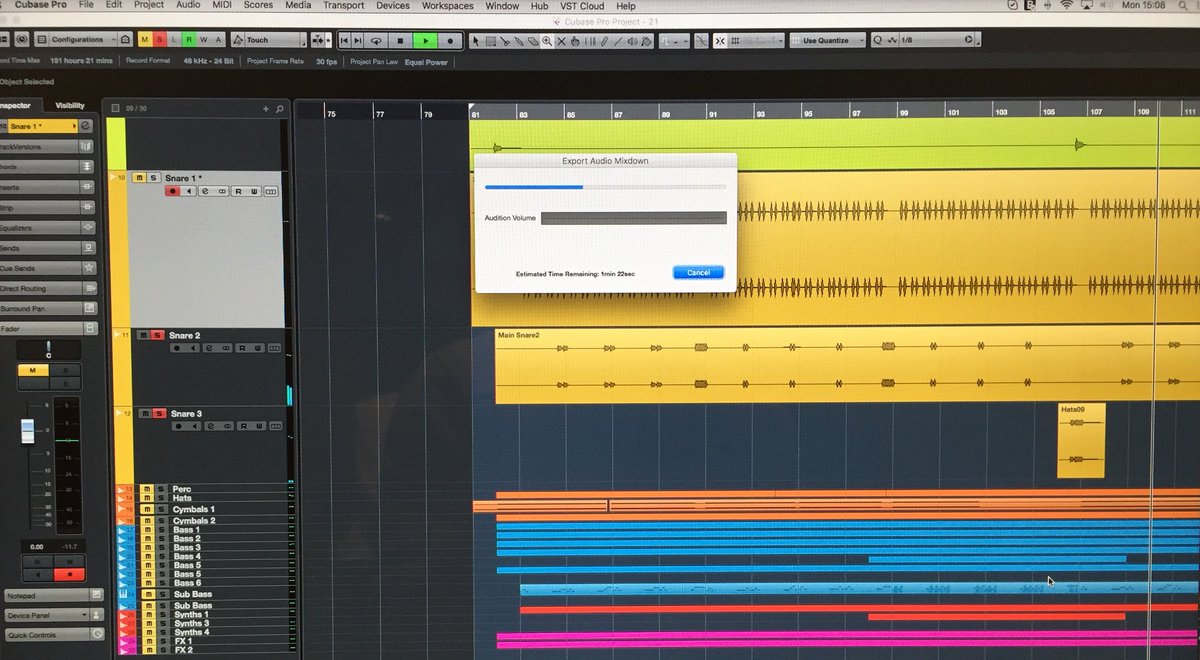Screen dimensions: 1200x660
Task: Mute the Snare 1 track
Action: (x=141, y=177)
